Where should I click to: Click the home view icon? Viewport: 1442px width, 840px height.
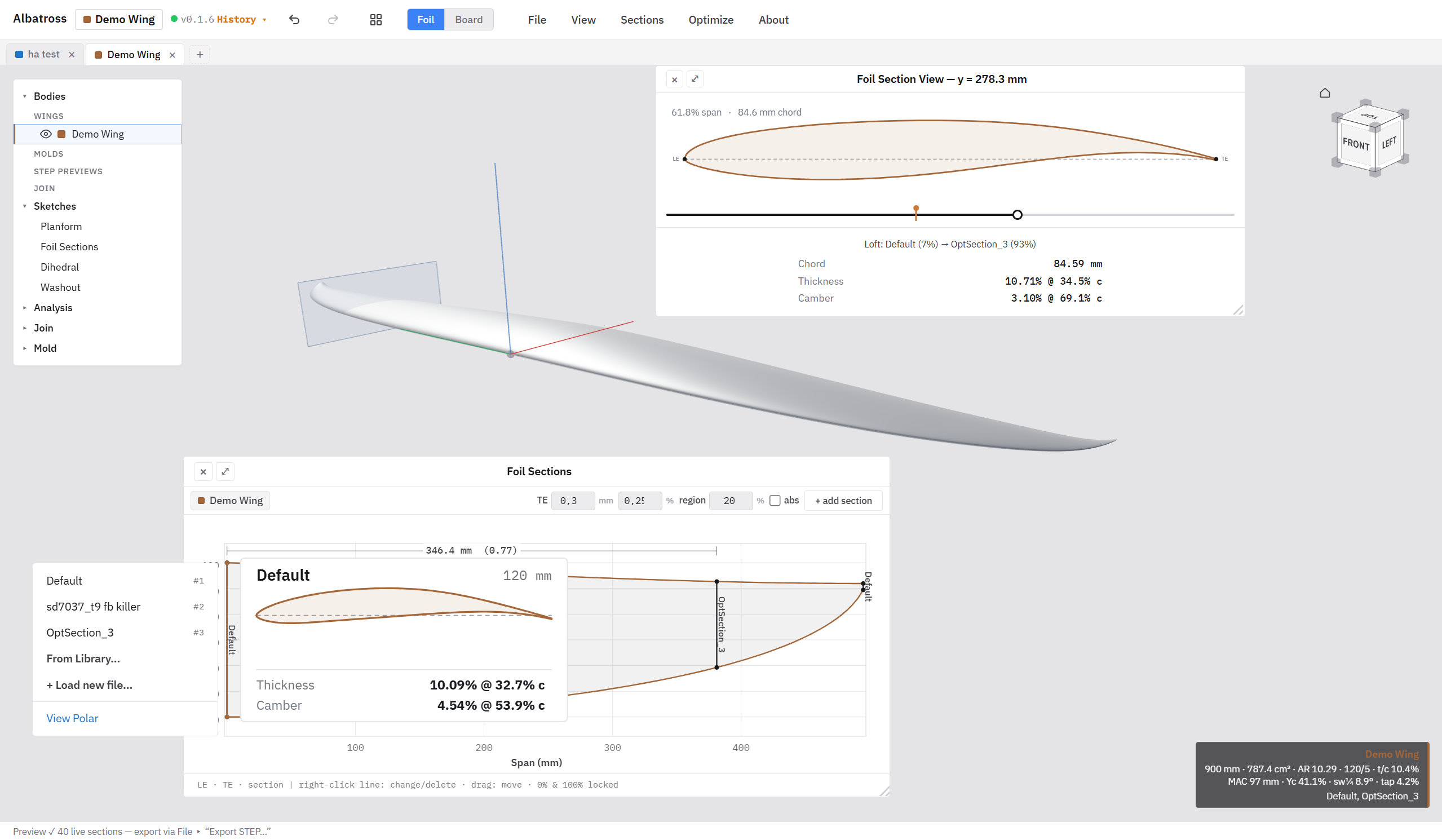point(1325,92)
